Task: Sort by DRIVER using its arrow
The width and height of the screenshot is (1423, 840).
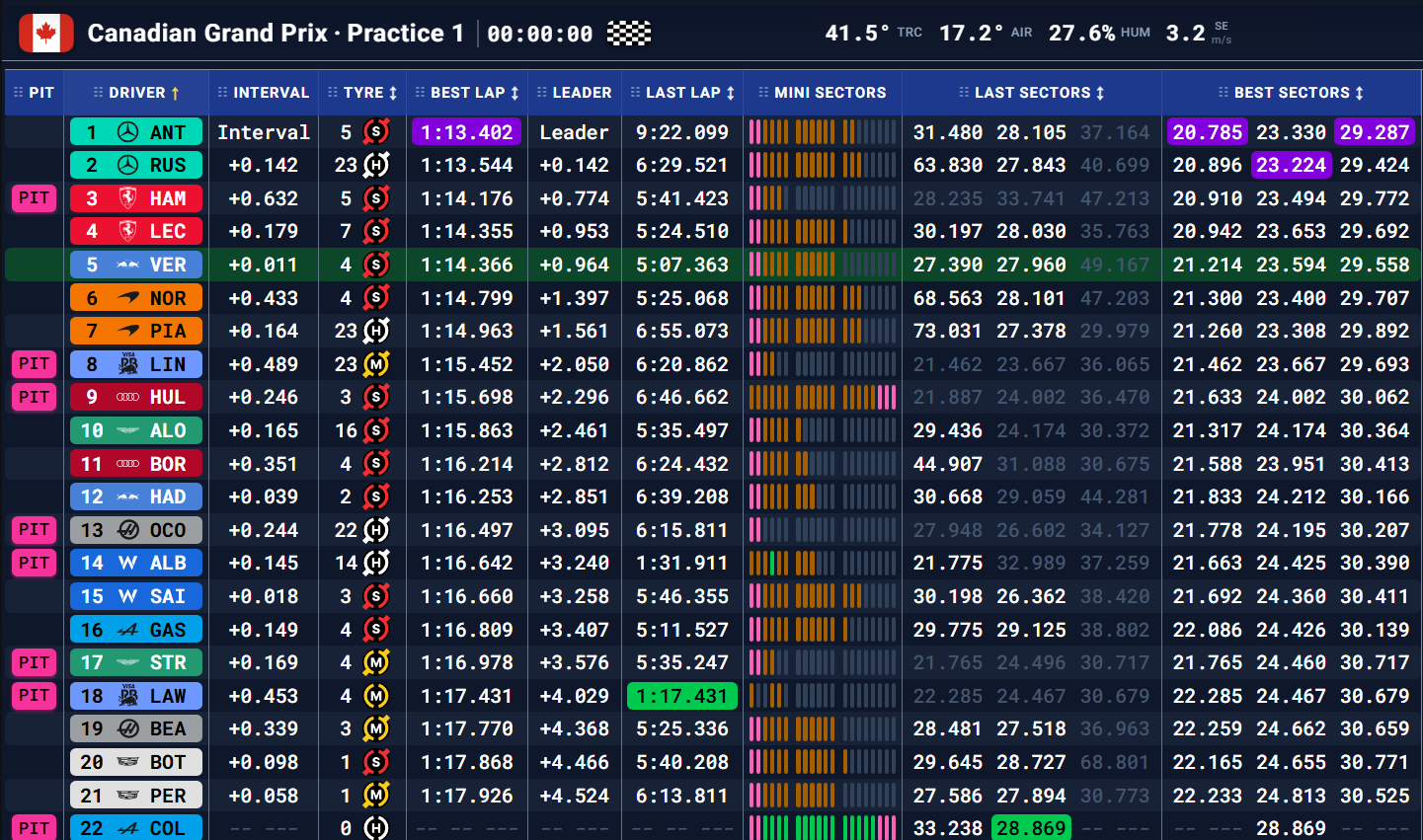Action: tap(175, 93)
